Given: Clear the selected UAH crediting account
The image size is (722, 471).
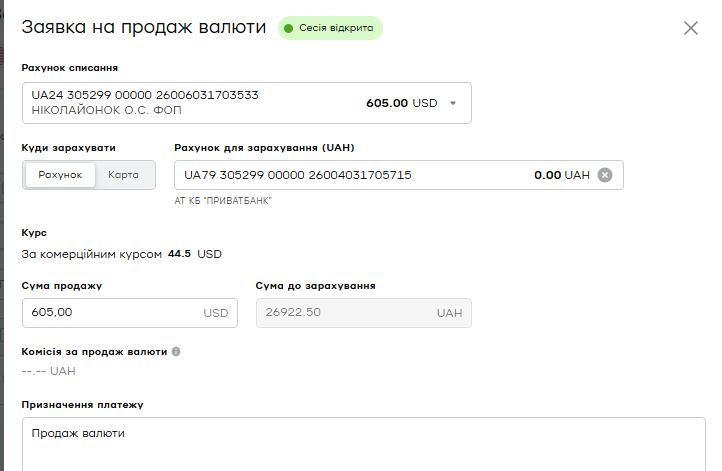Looking at the screenshot, I should coord(605,175).
